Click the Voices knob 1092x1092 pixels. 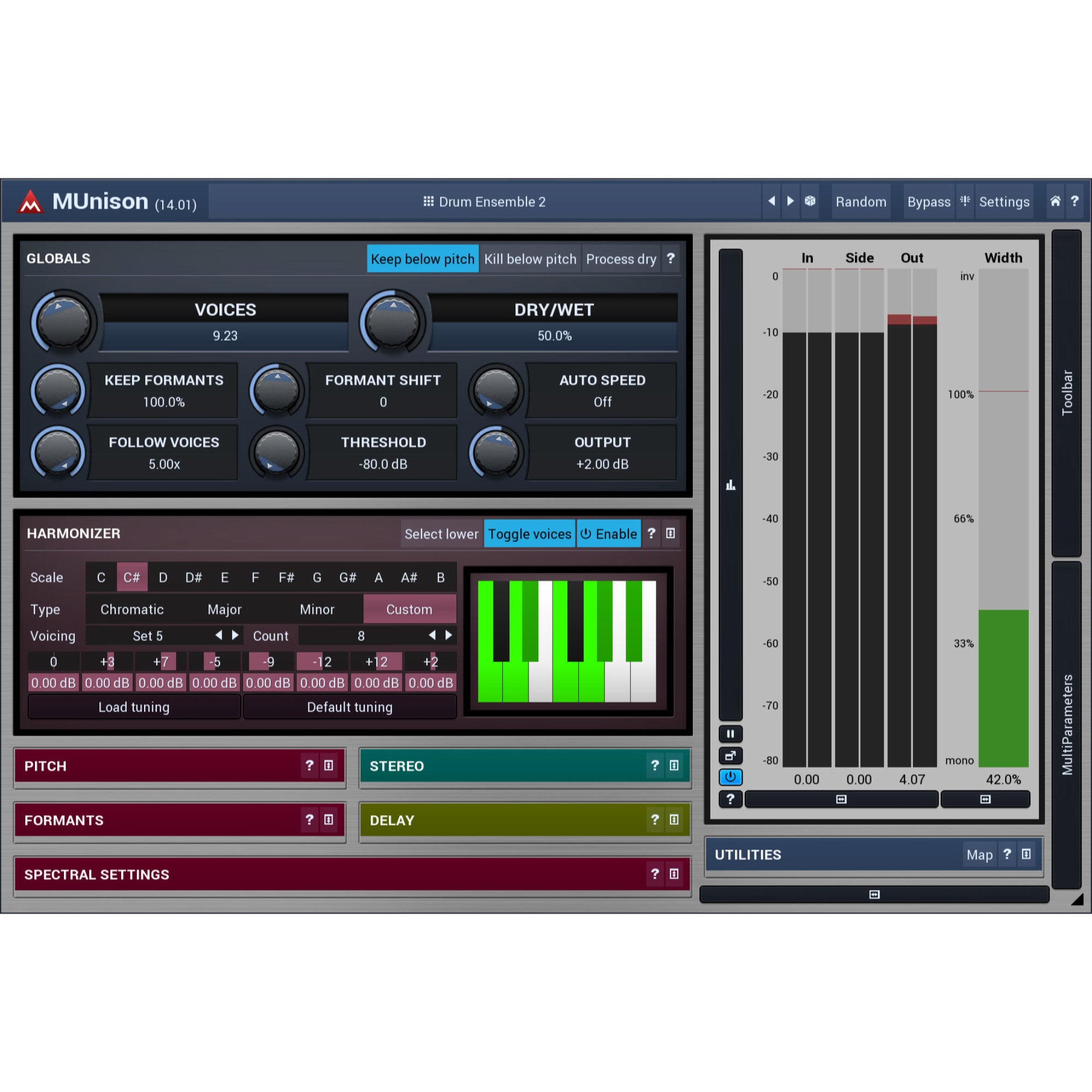pyautogui.click(x=63, y=322)
